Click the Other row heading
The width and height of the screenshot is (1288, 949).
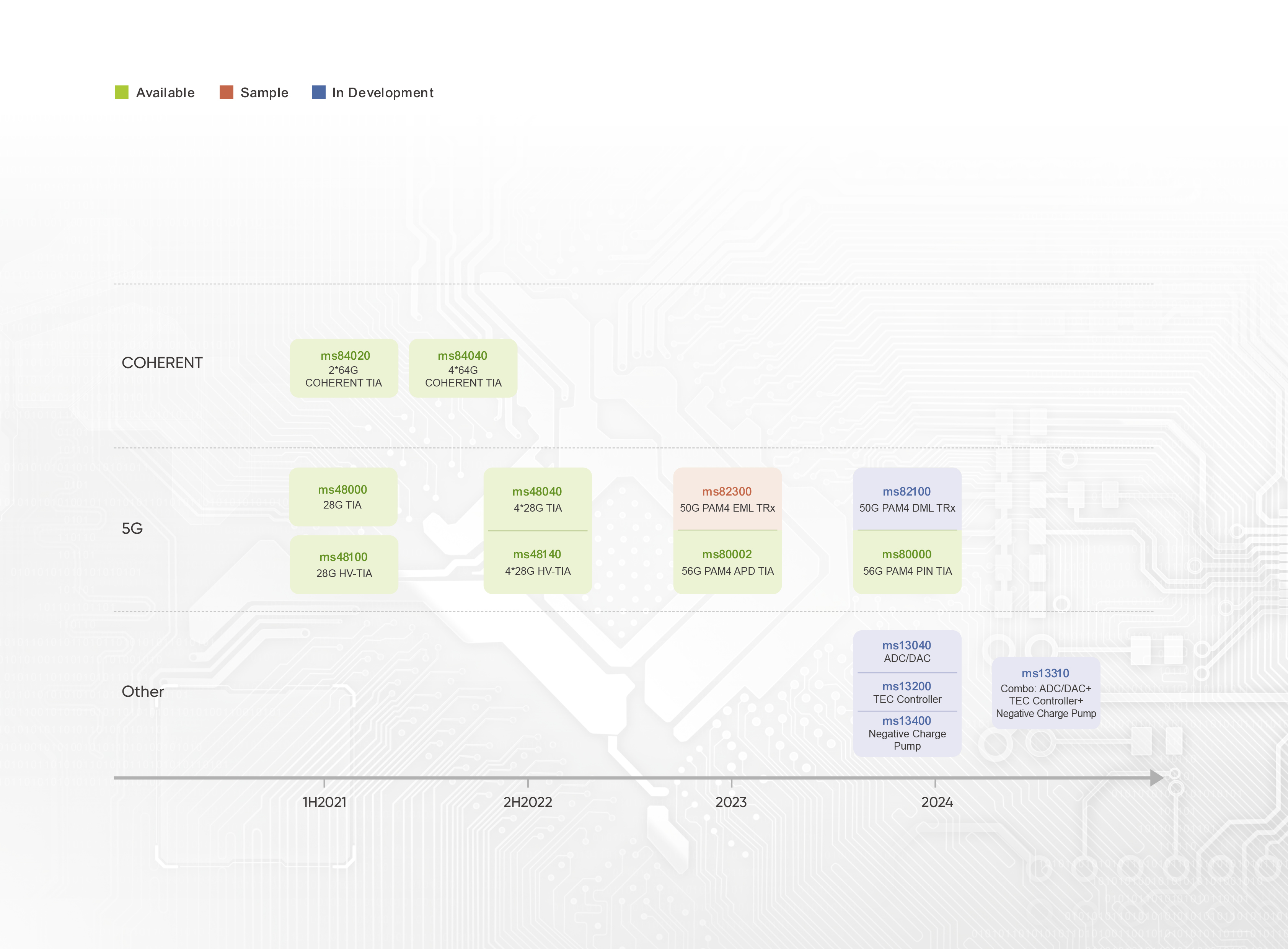142,691
